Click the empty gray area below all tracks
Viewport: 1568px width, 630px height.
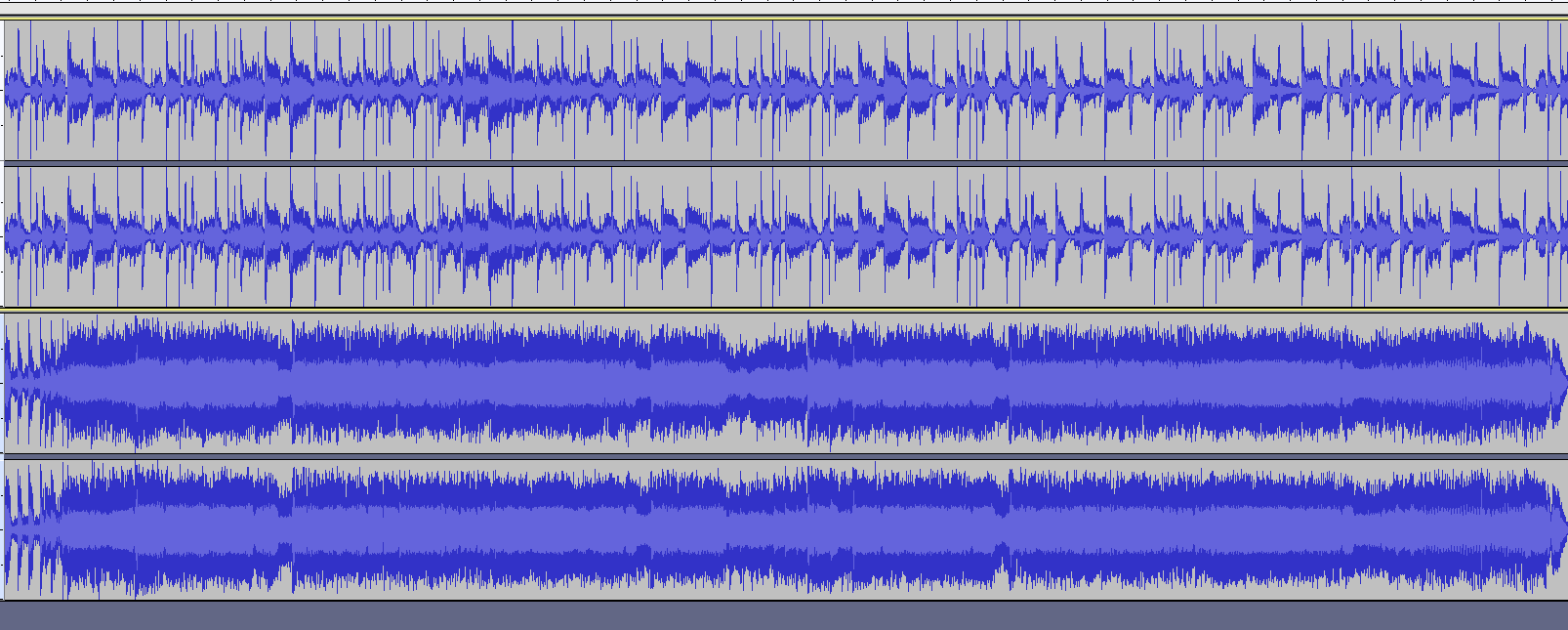tap(784, 615)
